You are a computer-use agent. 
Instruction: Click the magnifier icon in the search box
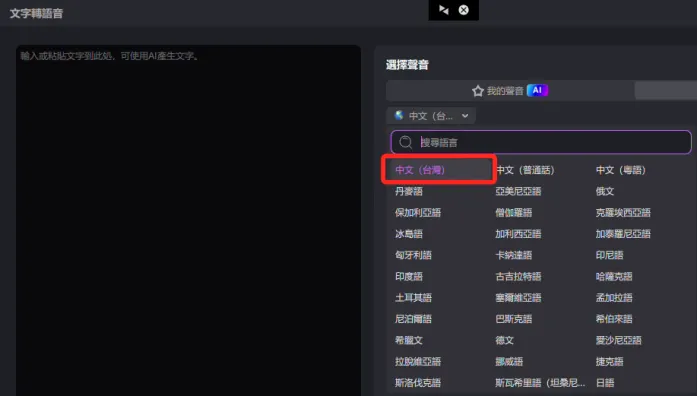click(405, 142)
